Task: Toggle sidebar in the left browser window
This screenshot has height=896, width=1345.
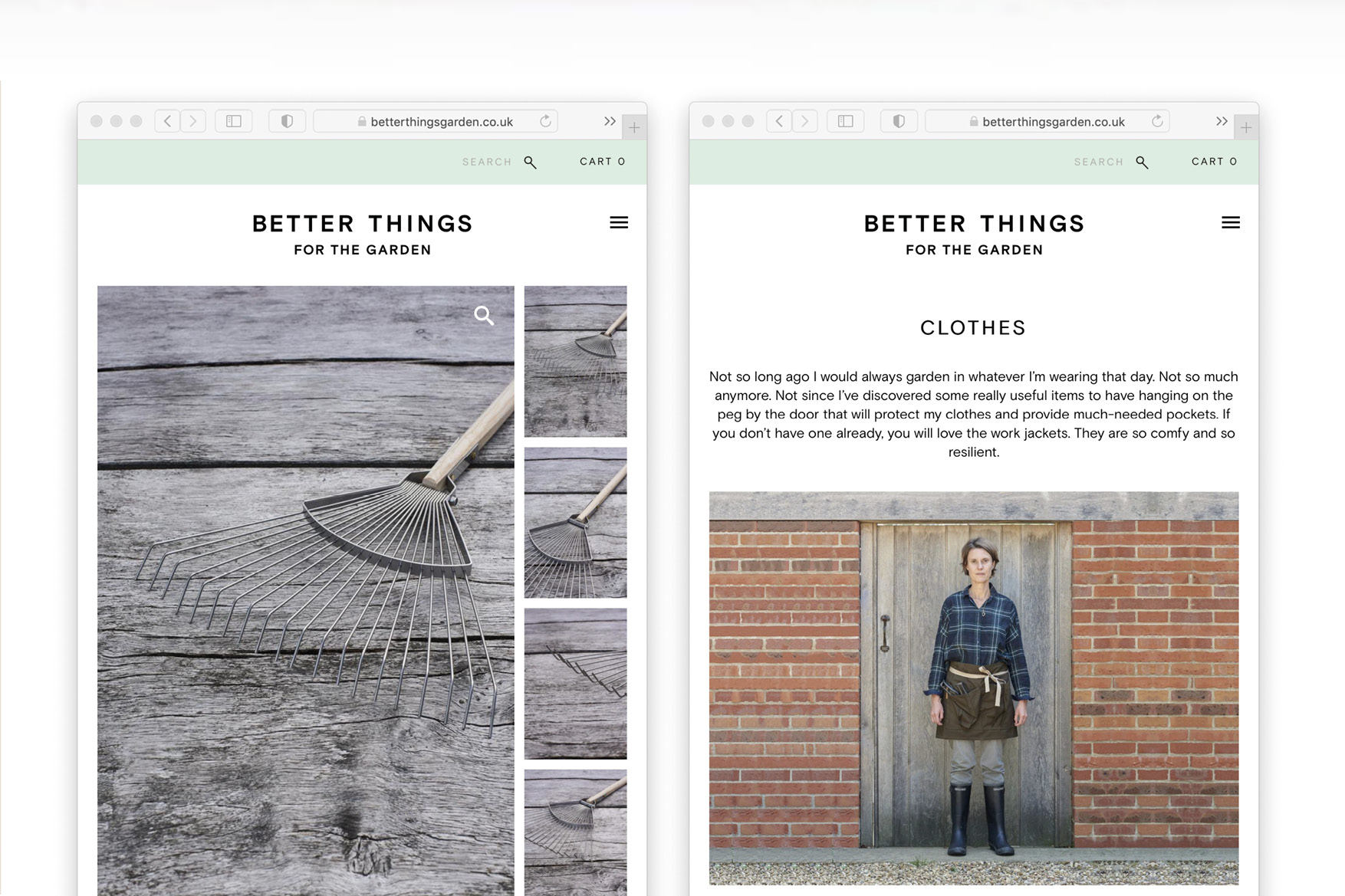Action: pyautogui.click(x=234, y=121)
